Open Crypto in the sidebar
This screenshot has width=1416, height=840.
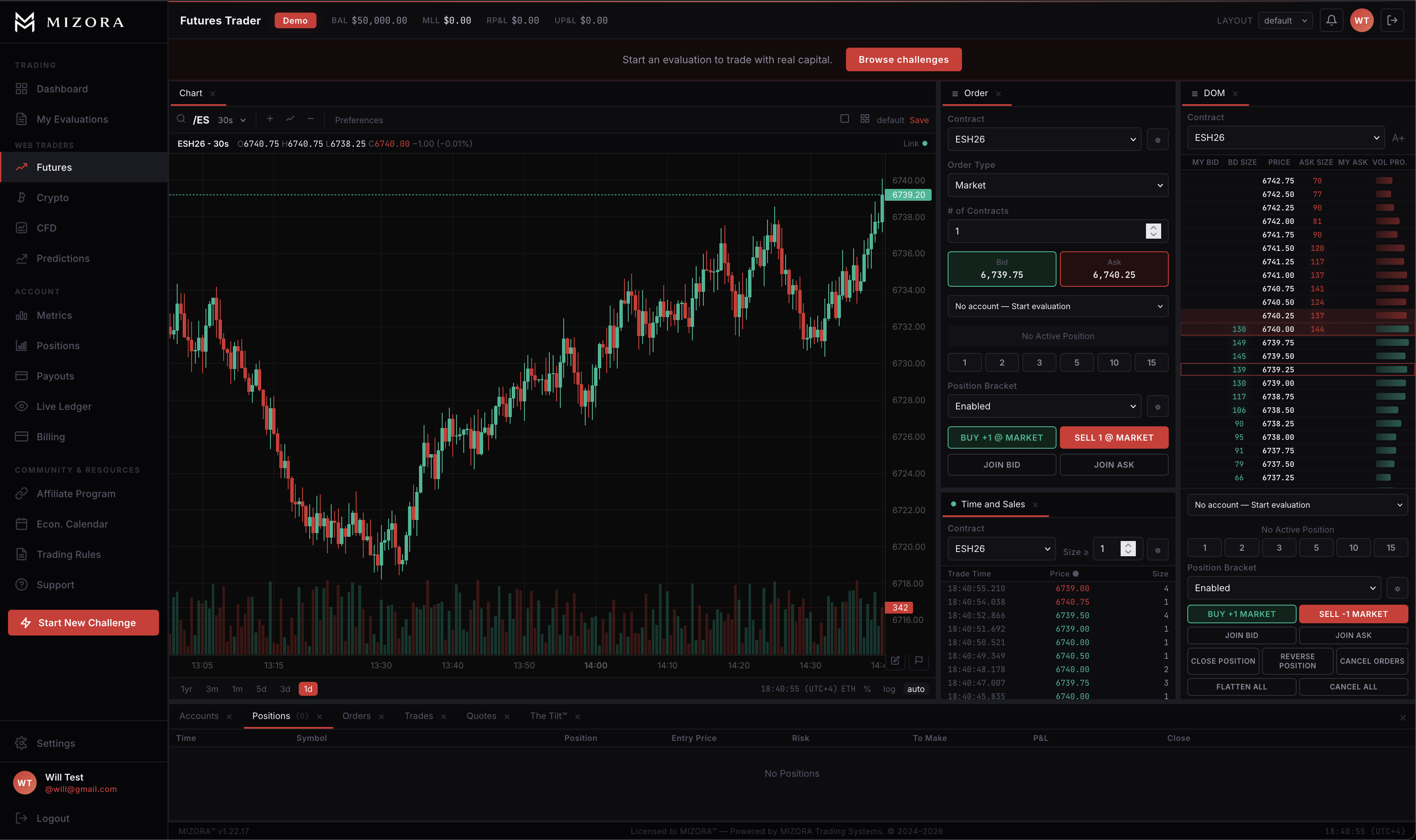click(53, 197)
